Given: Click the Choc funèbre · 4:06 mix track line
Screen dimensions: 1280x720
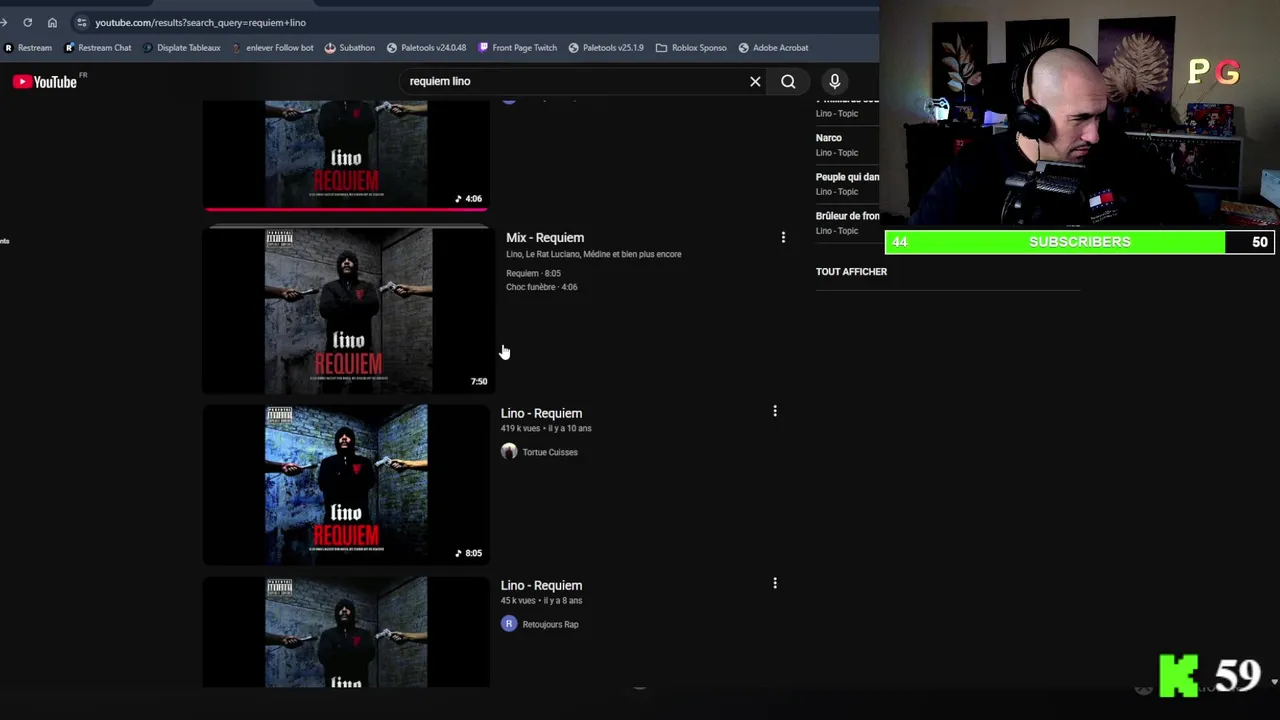Looking at the screenshot, I should click(541, 287).
